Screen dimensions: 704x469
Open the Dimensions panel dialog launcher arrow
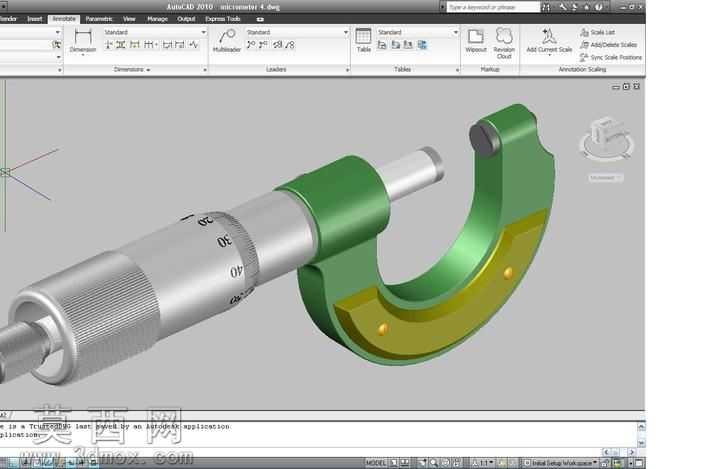205,70
